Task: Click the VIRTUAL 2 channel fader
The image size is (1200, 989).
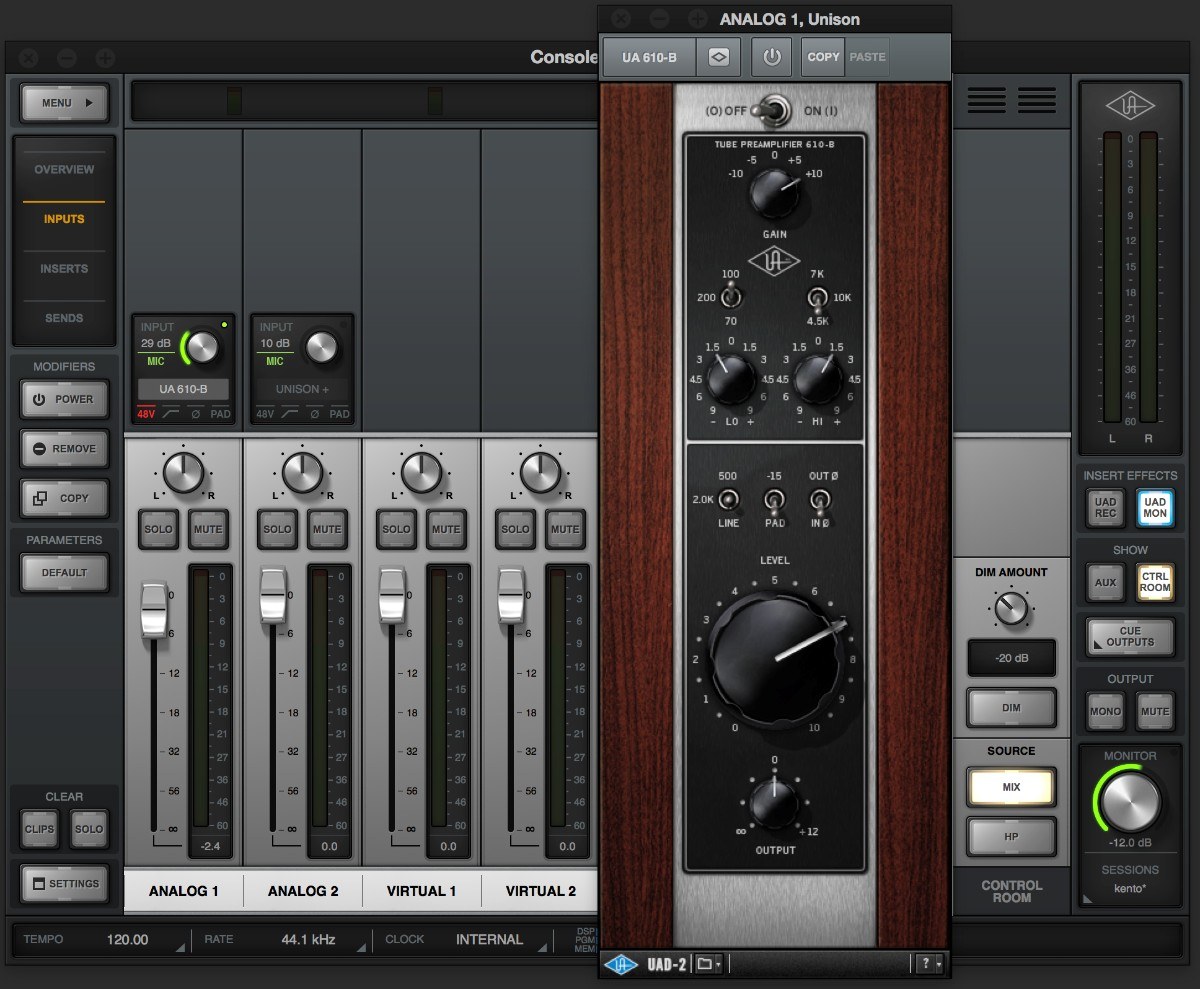Action: (x=511, y=595)
